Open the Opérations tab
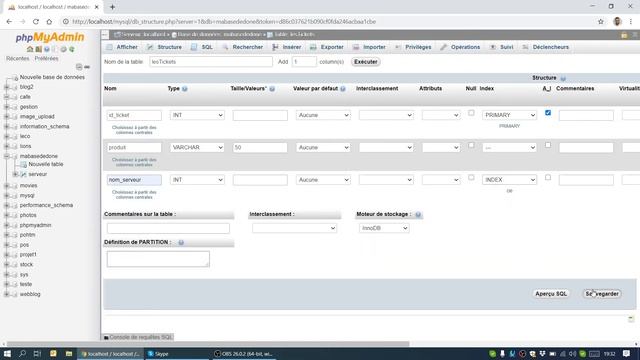 [x=460, y=47]
